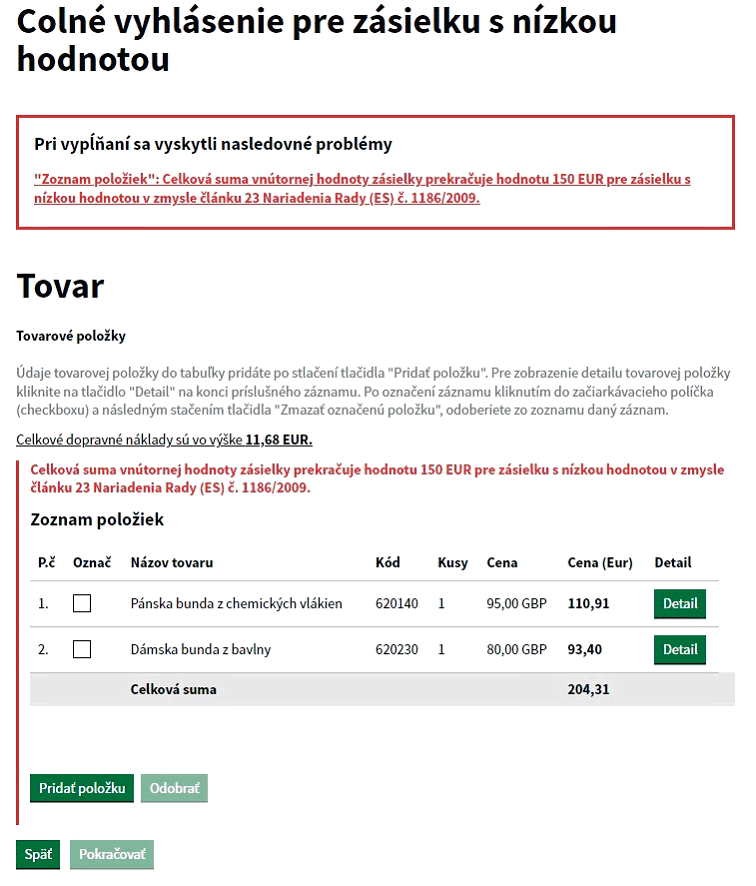This screenshot has width=756, height=886.
Task: Select the Cena (Eur) column header
Action: (600, 563)
